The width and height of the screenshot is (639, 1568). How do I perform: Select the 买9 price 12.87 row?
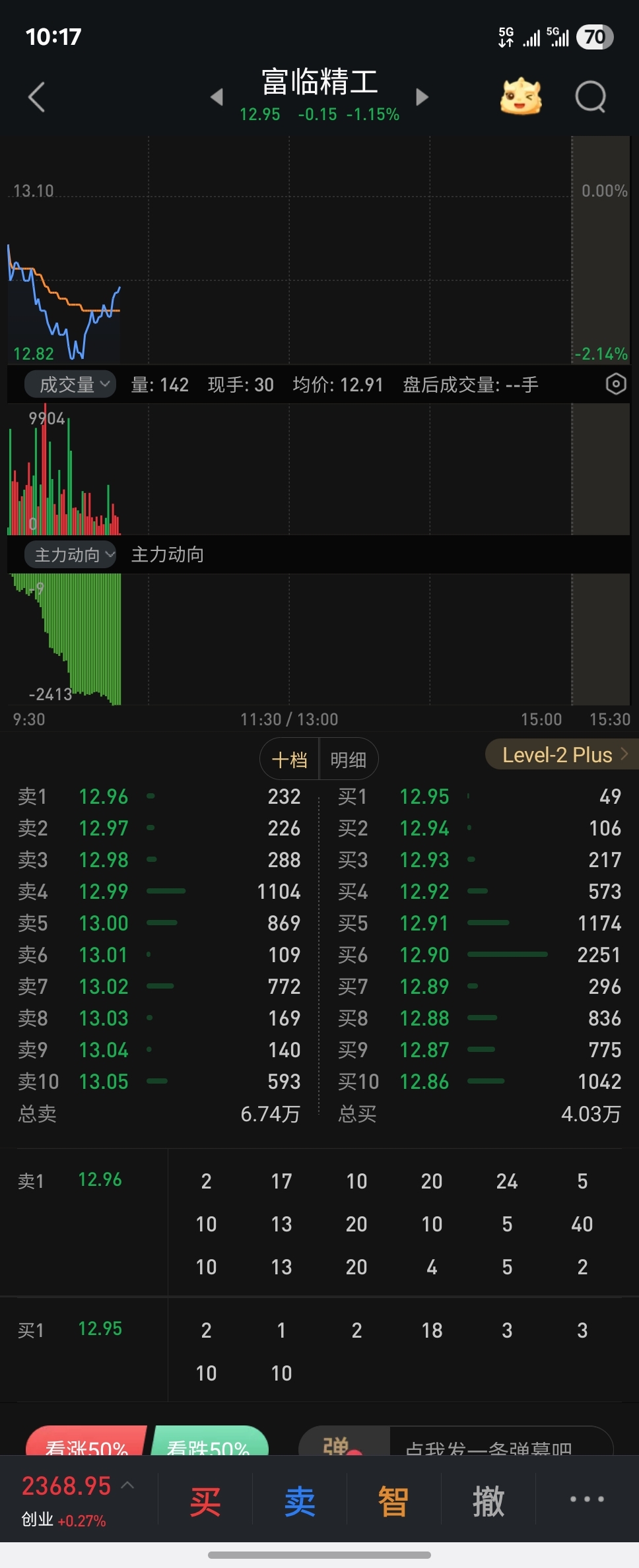(479, 1050)
